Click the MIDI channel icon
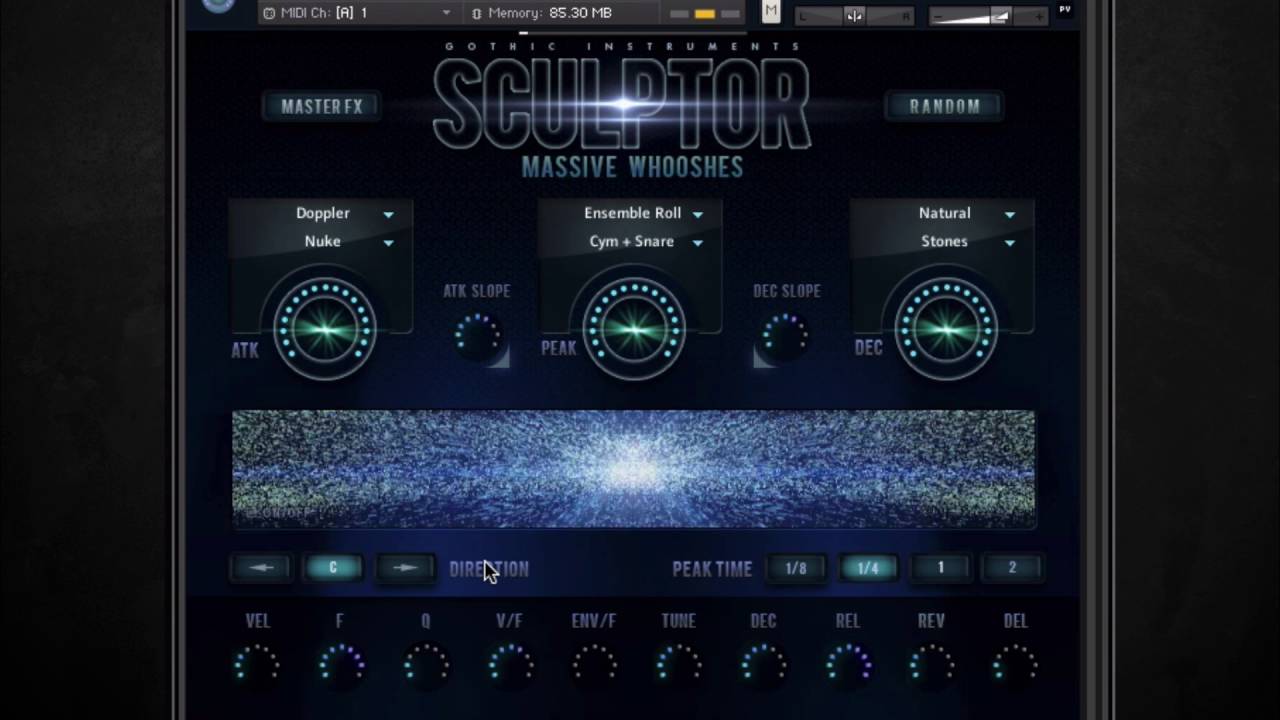This screenshot has height=720, width=1280. pos(268,13)
